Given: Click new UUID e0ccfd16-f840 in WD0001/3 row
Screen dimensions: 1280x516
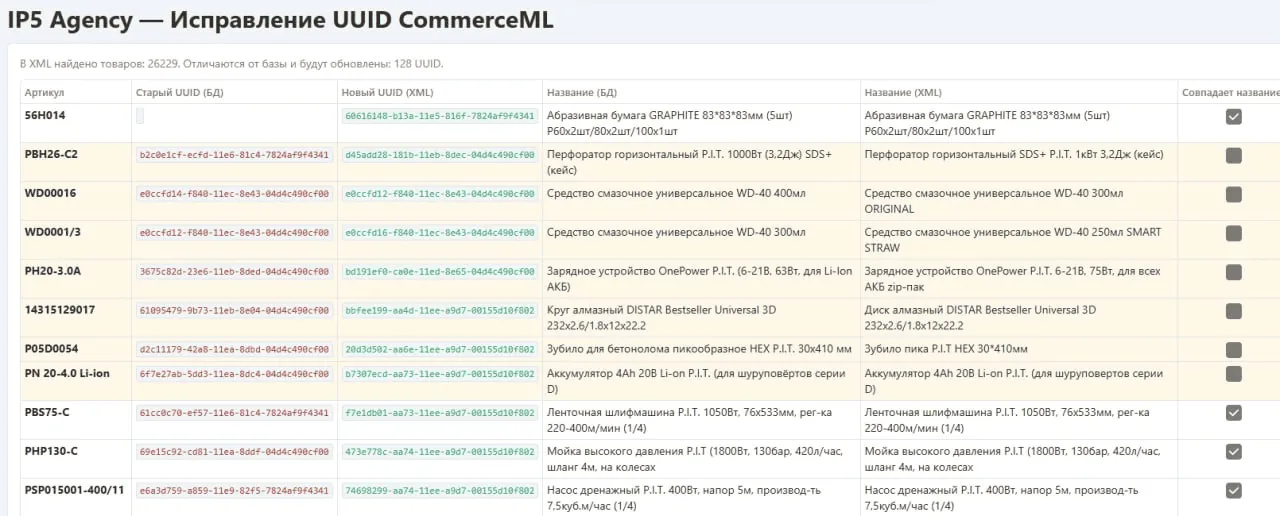Looking at the screenshot, I should pos(440,233).
